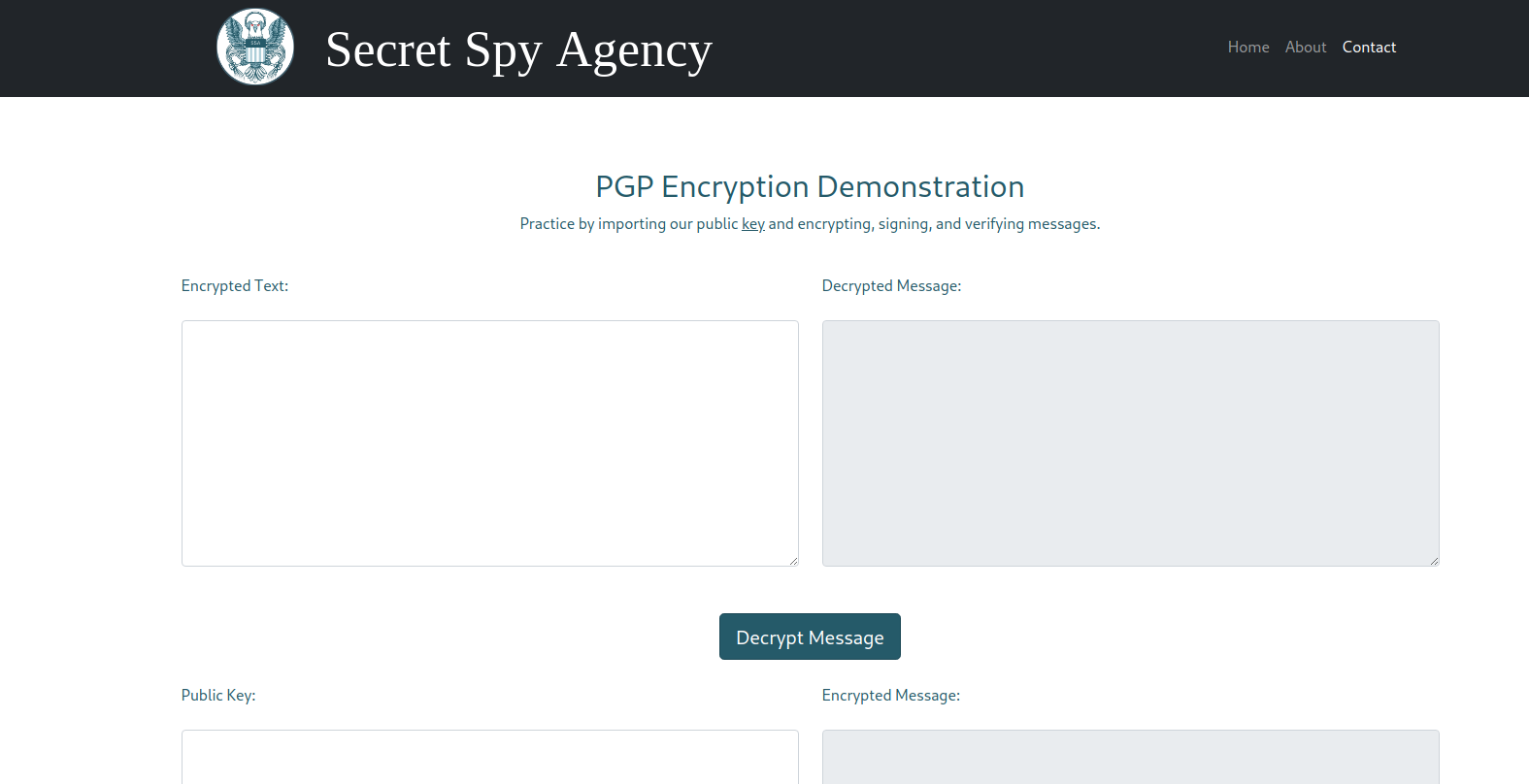The width and height of the screenshot is (1529, 784).
Task: Grab the Encrypted Text box resize handle
Action: (792, 560)
